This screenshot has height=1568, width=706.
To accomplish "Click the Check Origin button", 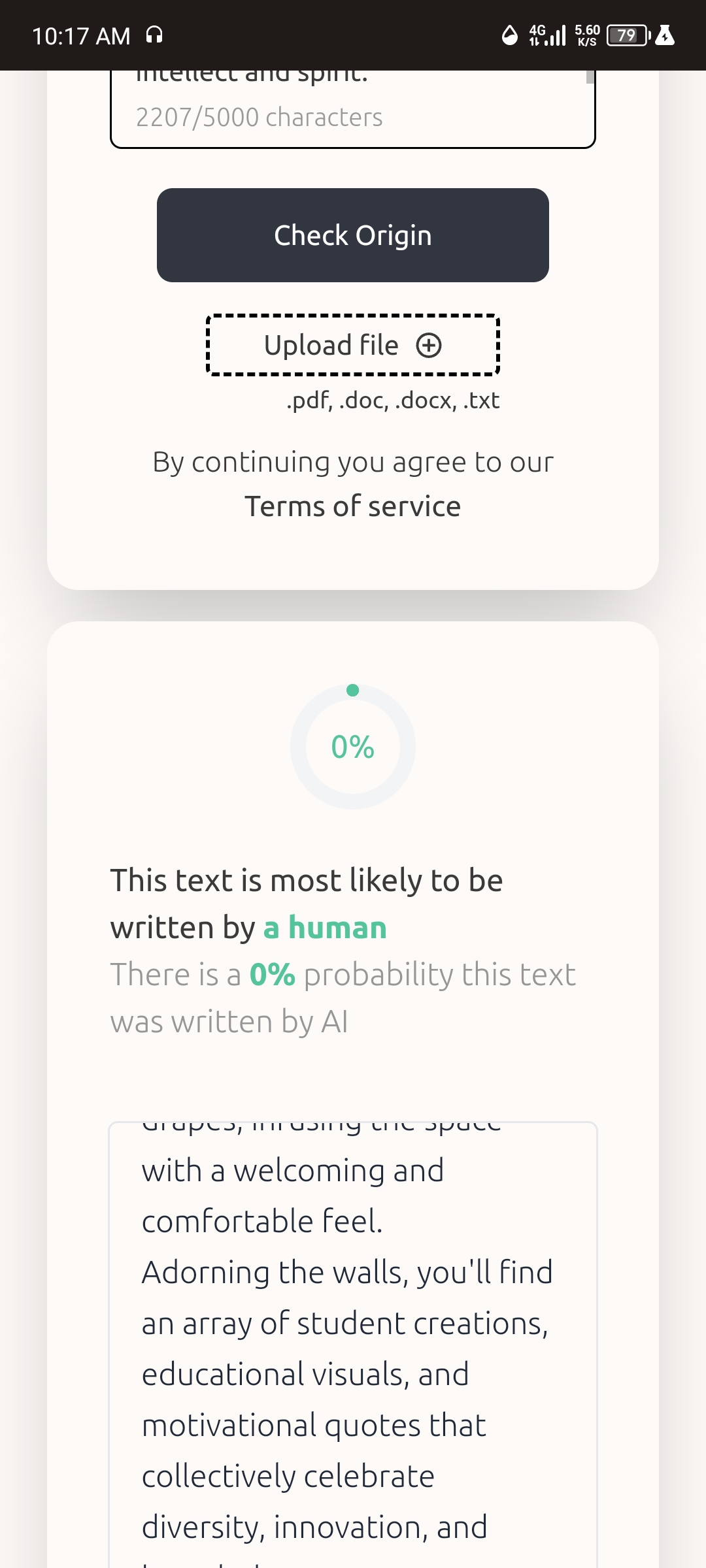I will [x=353, y=235].
